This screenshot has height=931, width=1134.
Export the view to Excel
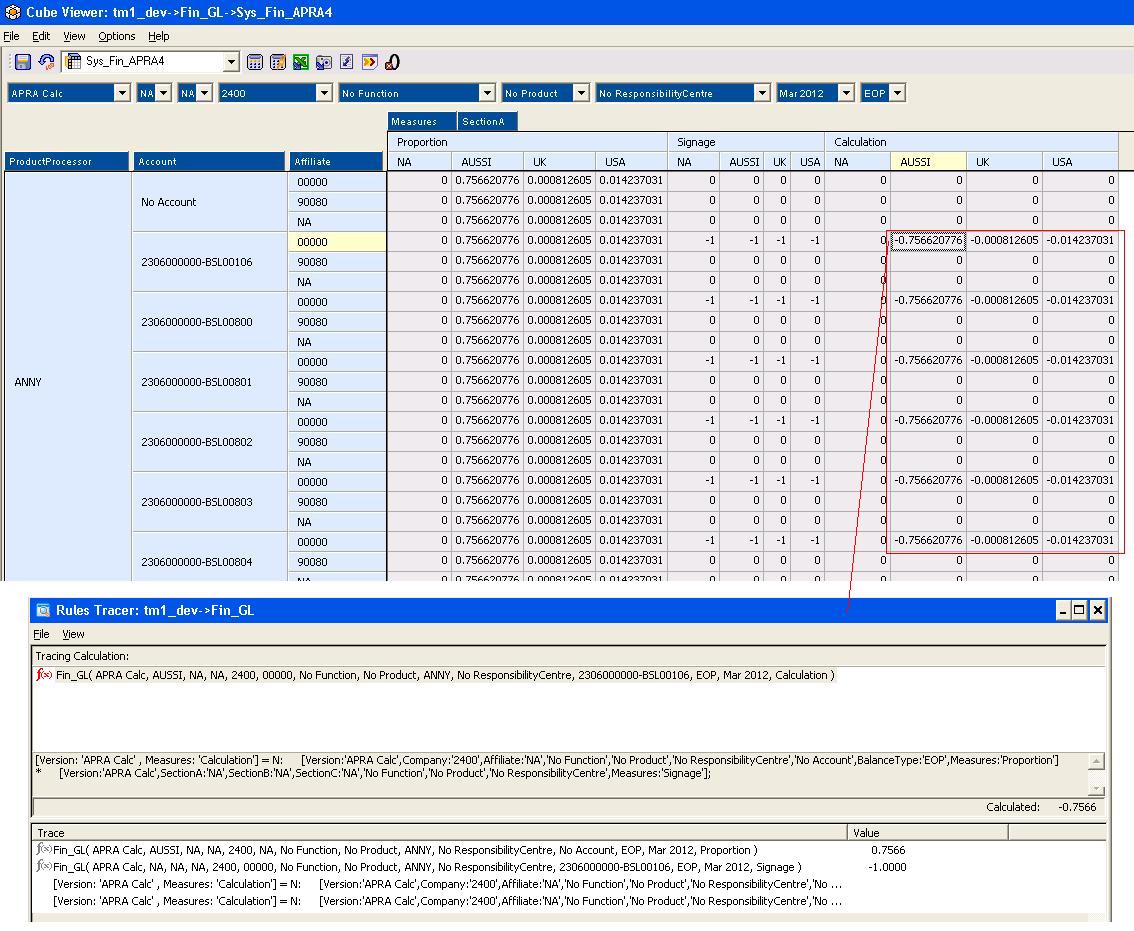pos(301,62)
